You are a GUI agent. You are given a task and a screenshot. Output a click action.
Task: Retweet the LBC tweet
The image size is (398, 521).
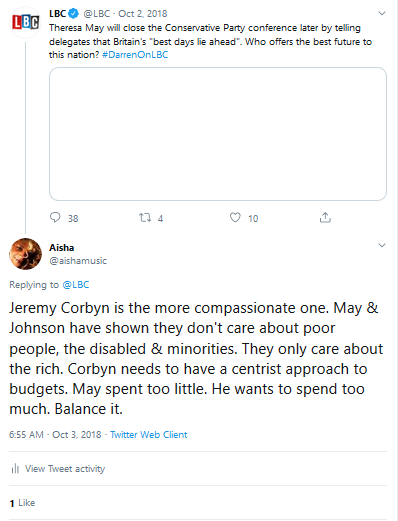(145, 218)
